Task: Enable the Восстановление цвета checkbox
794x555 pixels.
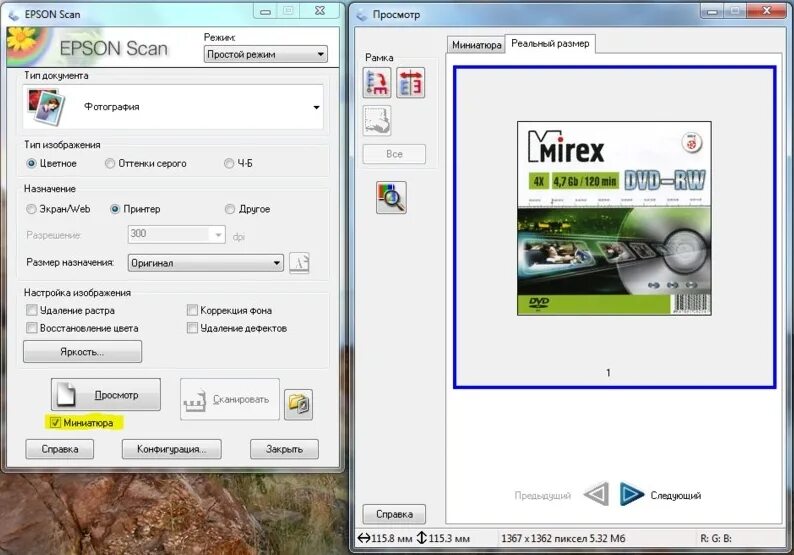Action: [32, 328]
